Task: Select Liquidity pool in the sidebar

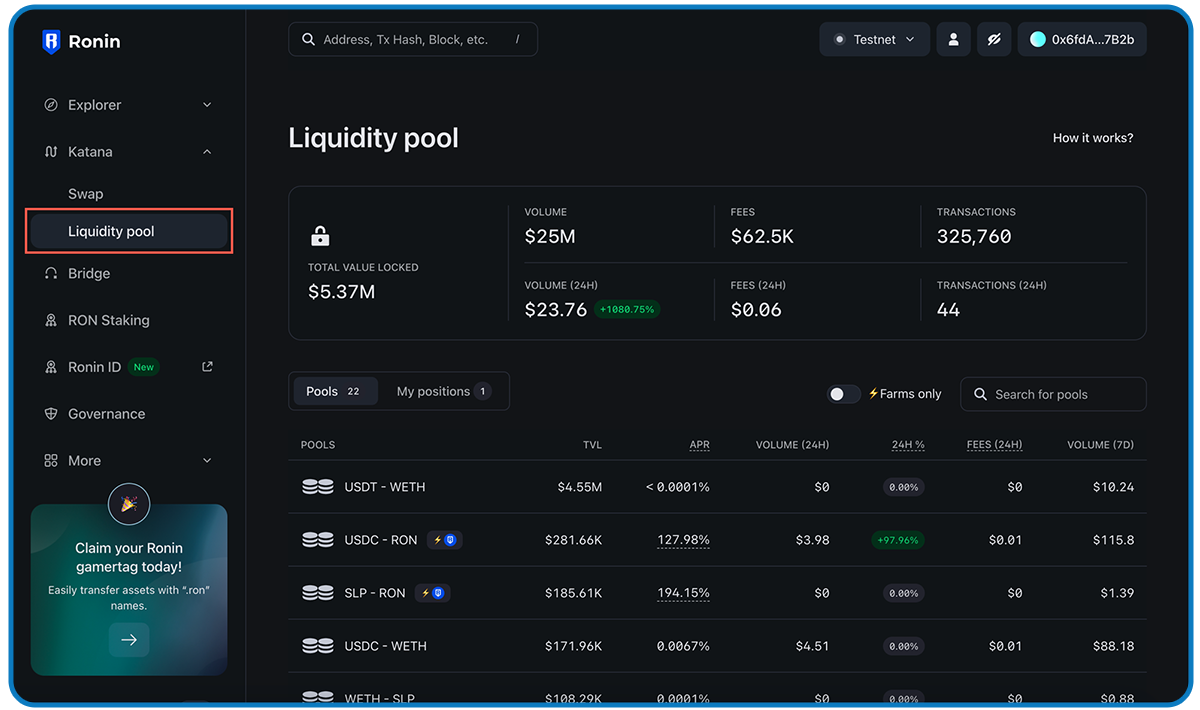Action: point(129,232)
